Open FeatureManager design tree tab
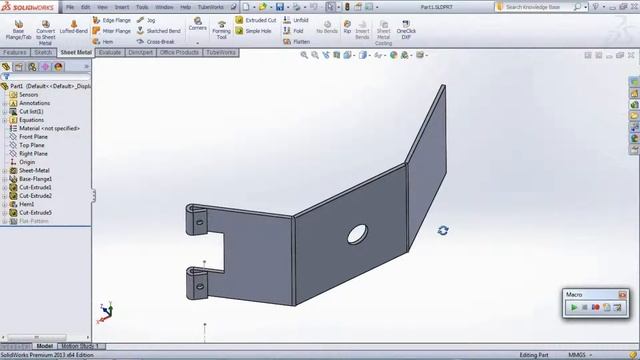This screenshot has height=360, width=640. 6,67
